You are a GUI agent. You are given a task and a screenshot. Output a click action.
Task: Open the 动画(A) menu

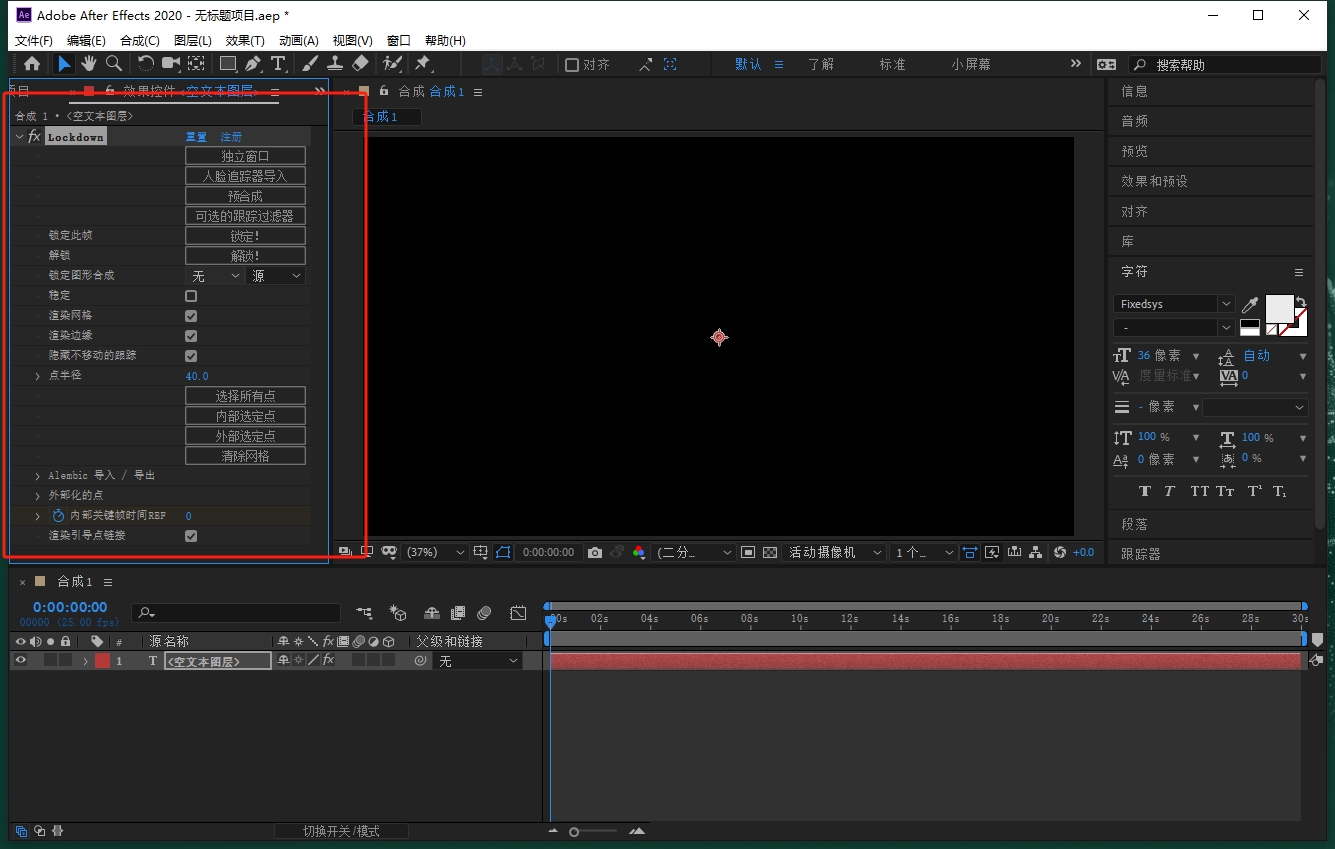pyautogui.click(x=298, y=41)
